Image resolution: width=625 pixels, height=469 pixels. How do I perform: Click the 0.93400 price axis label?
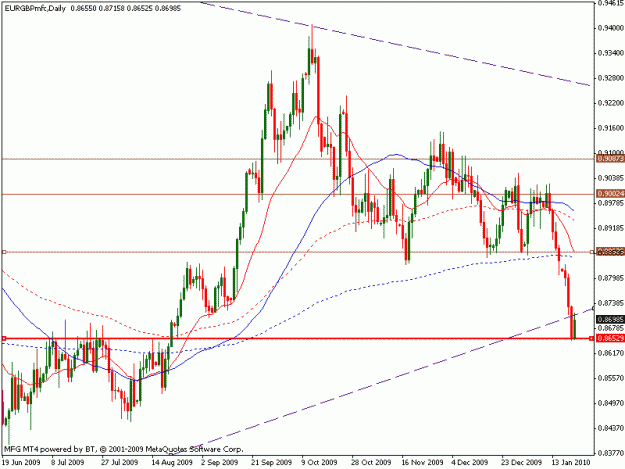[611, 53]
